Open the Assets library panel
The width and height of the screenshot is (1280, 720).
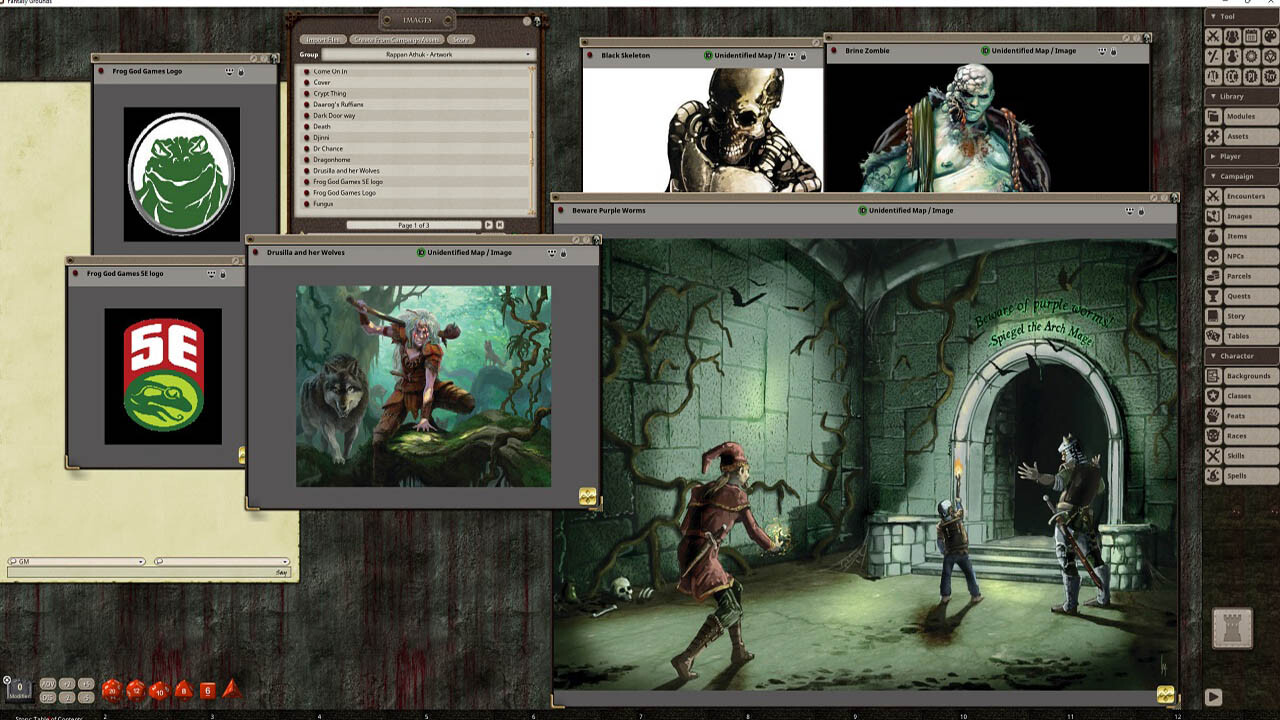coord(1241,136)
